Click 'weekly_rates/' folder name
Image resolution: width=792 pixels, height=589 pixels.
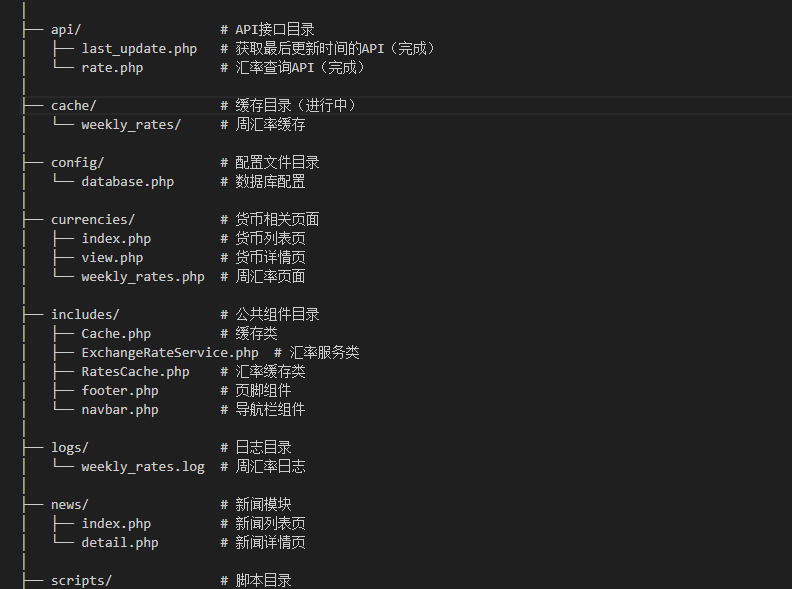[x=131, y=125]
